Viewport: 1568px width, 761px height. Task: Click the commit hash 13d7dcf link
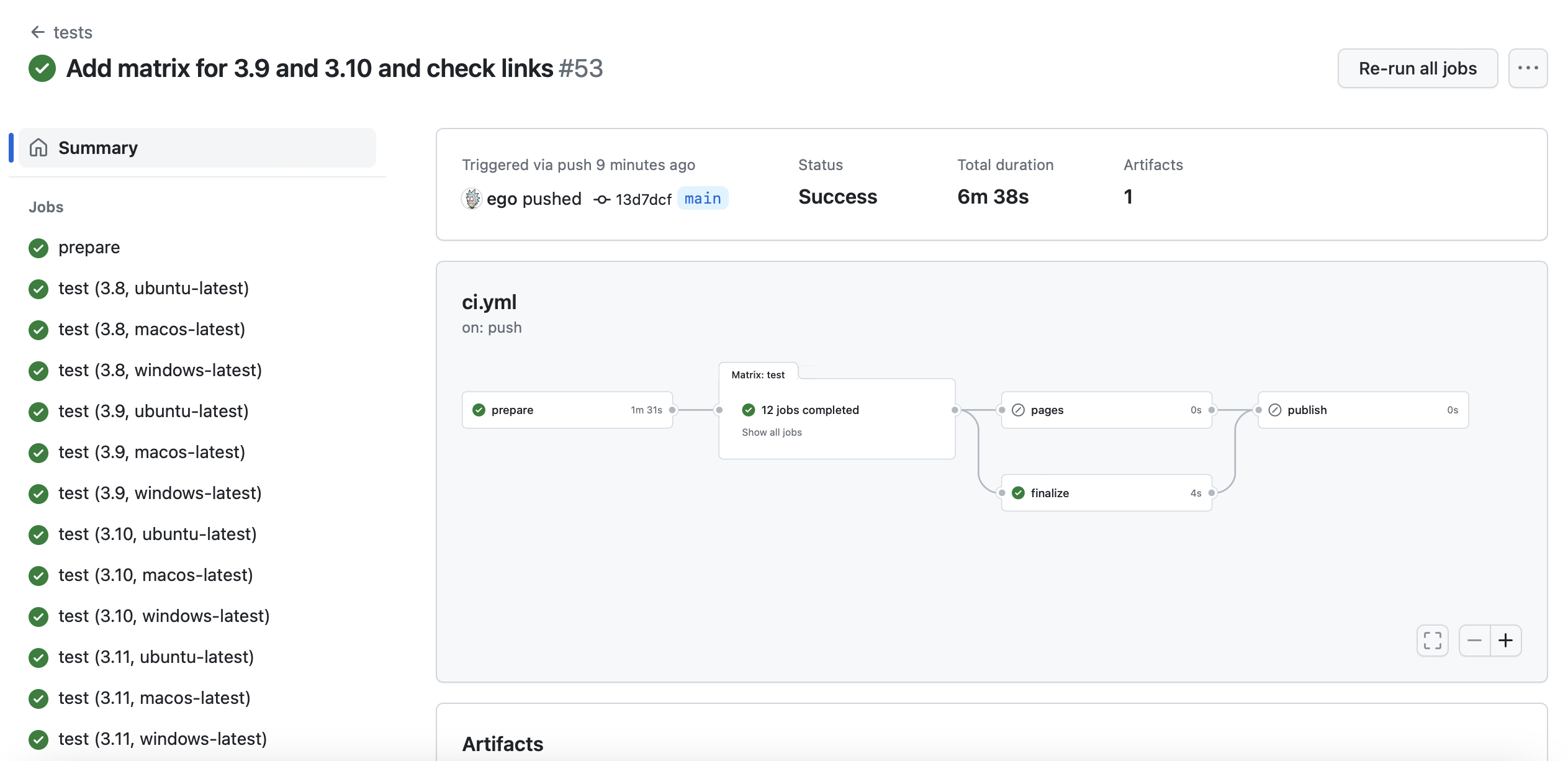643,199
